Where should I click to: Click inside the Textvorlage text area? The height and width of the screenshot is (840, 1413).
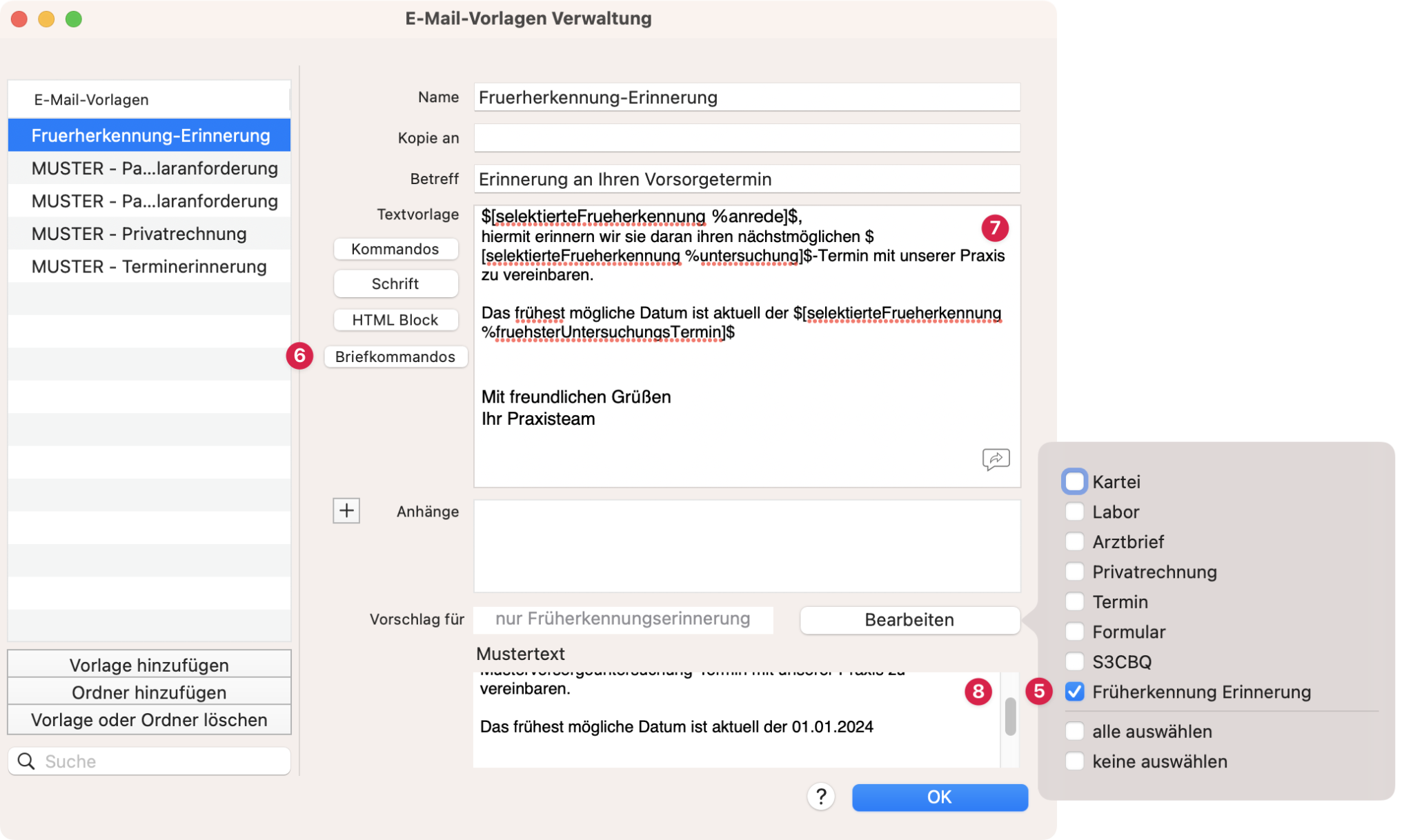(747, 346)
